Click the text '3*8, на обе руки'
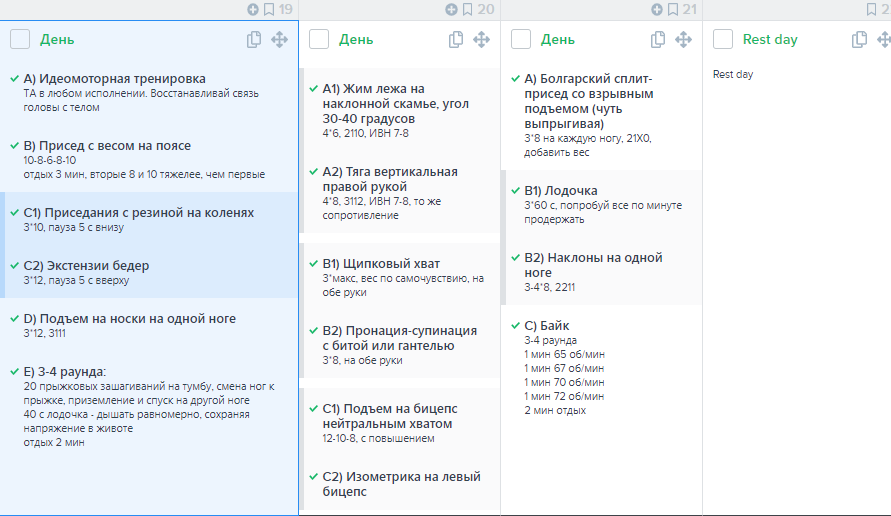 (362, 360)
